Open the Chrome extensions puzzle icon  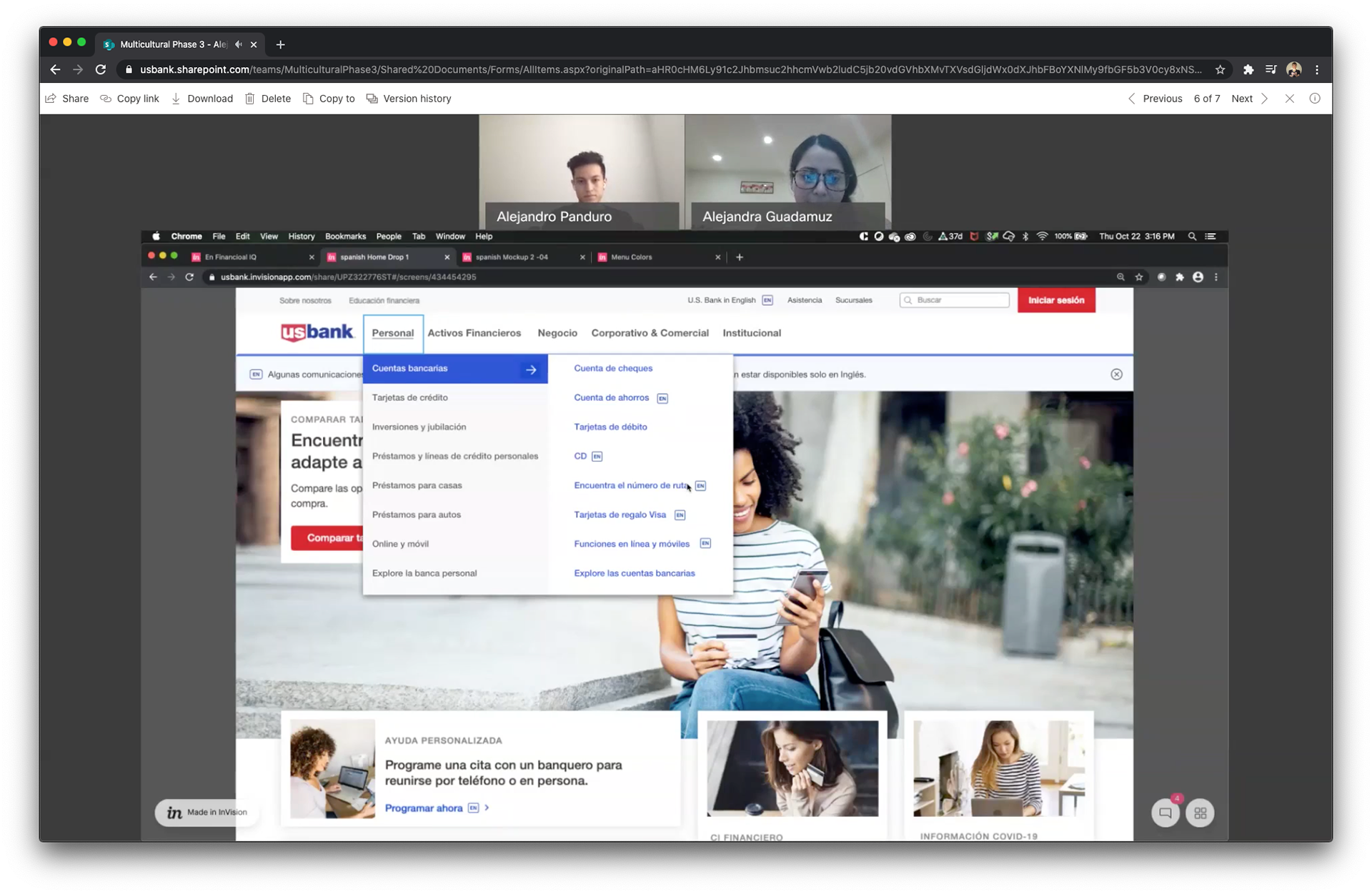pyautogui.click(x=1248, y=69)
